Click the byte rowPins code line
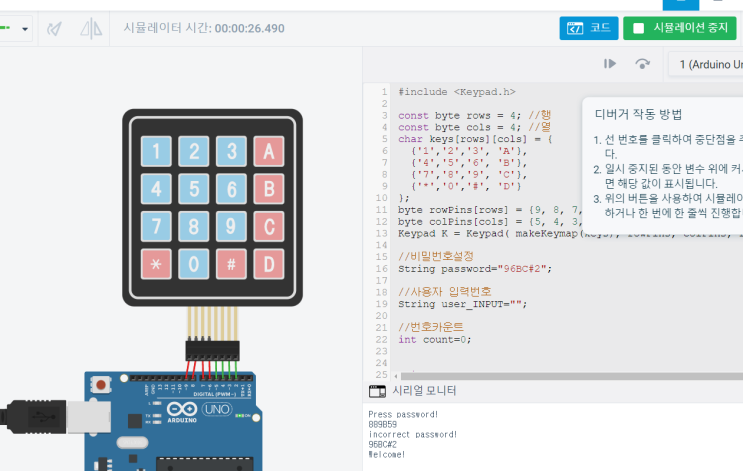Viewport: 743px width, 471px height. click(x=490, y=210)
